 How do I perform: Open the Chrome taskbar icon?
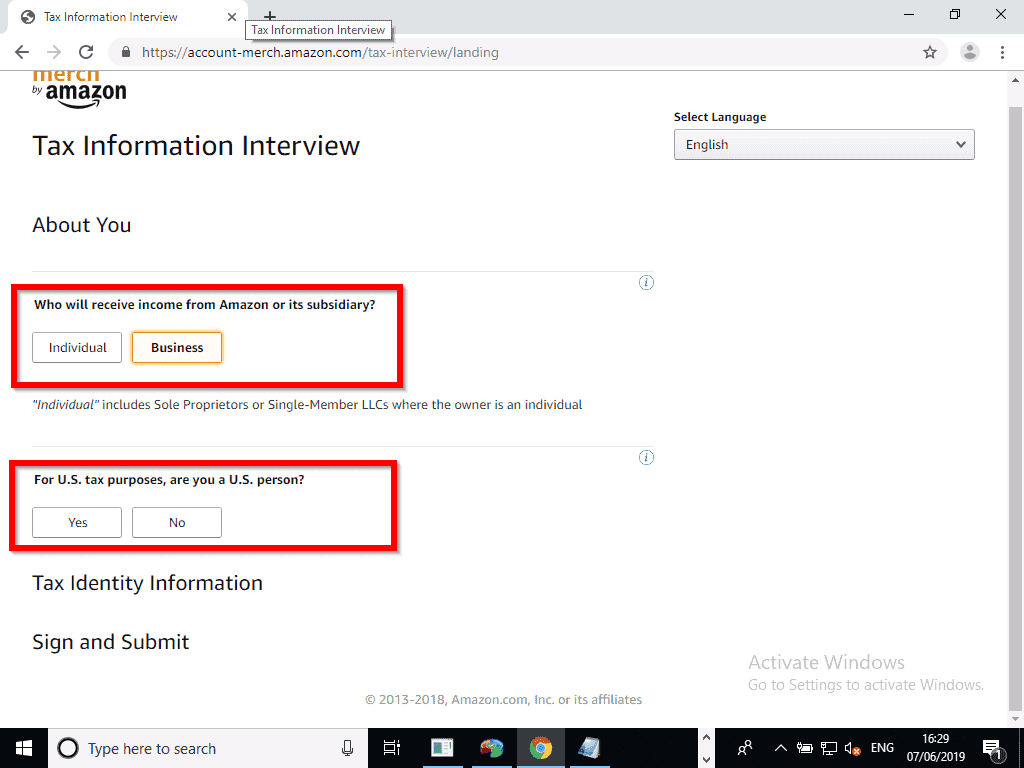[541, 748]
